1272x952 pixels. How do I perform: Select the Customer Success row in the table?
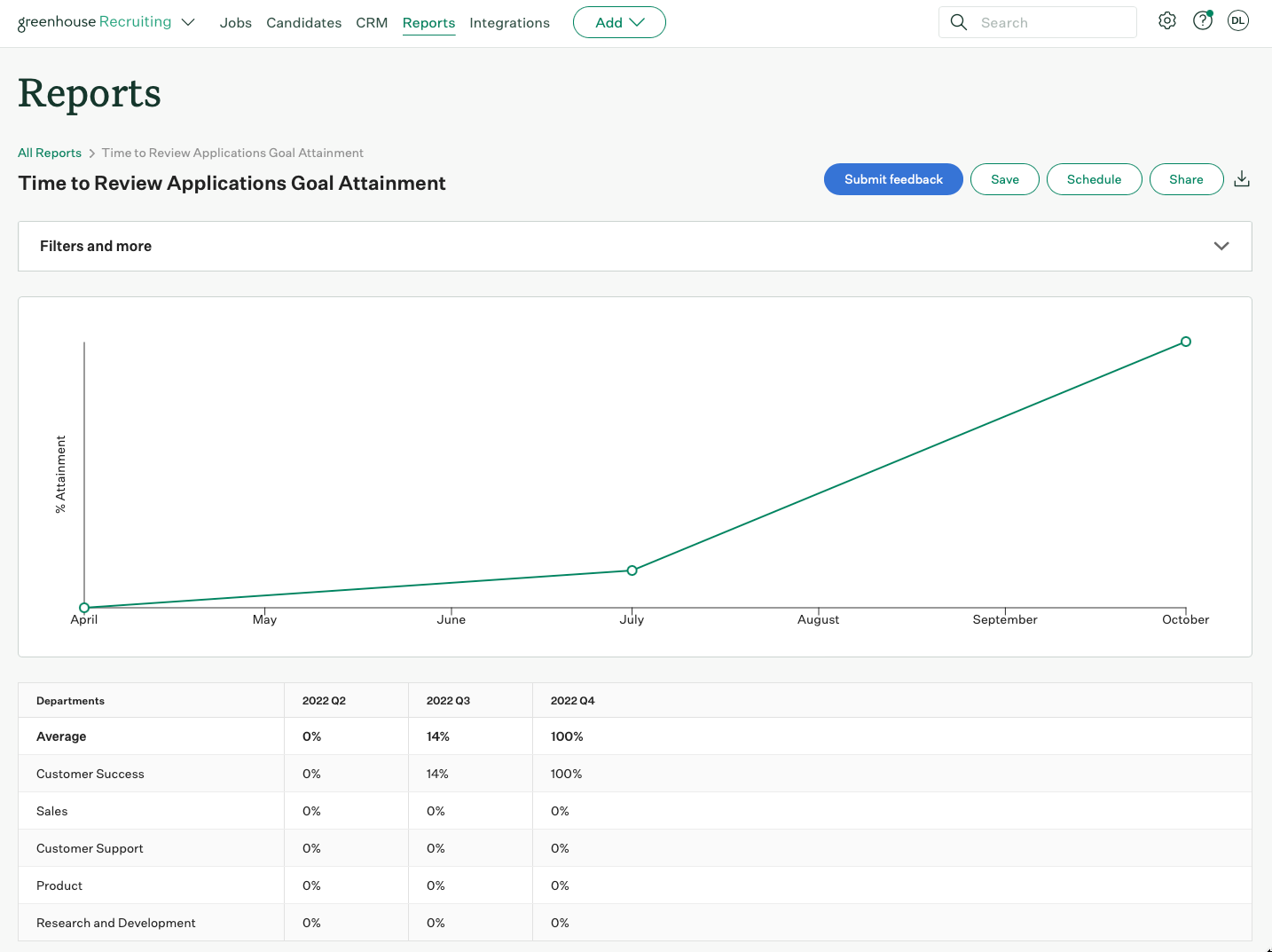pos(90,773)
